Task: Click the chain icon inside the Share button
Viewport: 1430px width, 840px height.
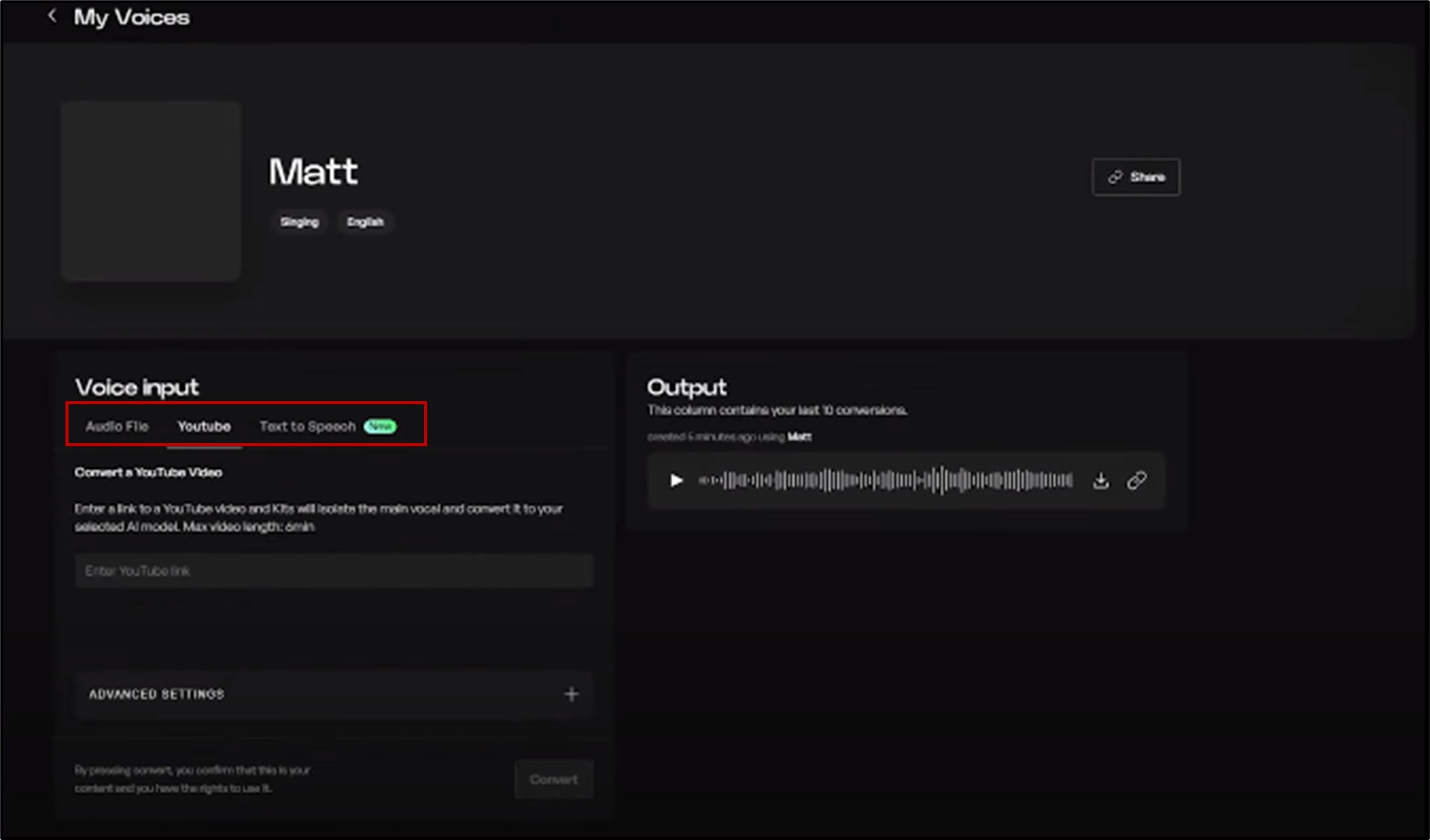Action: click(1114, 177)
